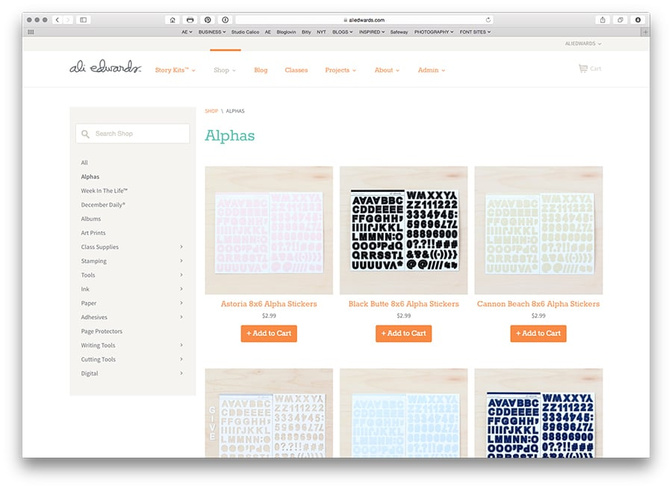Viewport: 672px width, 489px height.
Task: Open the Share icon in Safari toolbar
Action: click(602, 20)
